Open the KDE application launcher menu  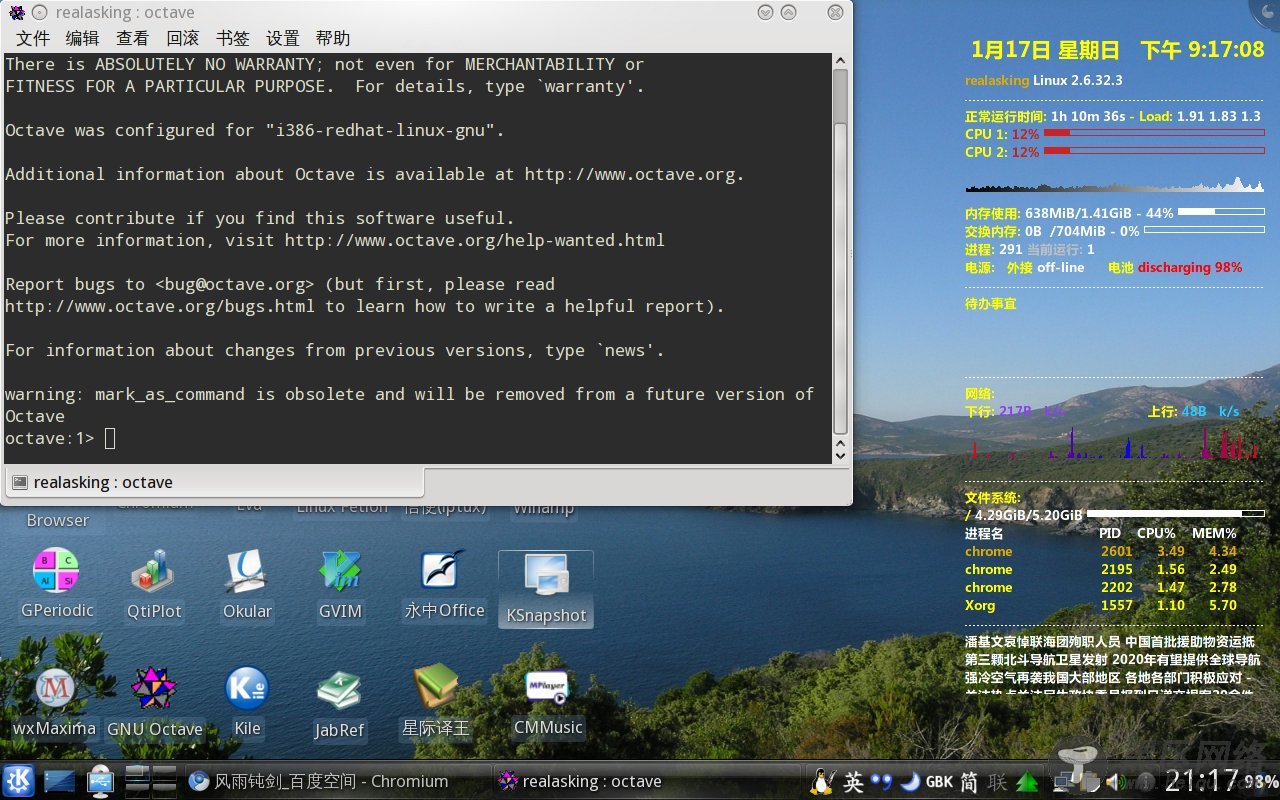click(18, 781)
